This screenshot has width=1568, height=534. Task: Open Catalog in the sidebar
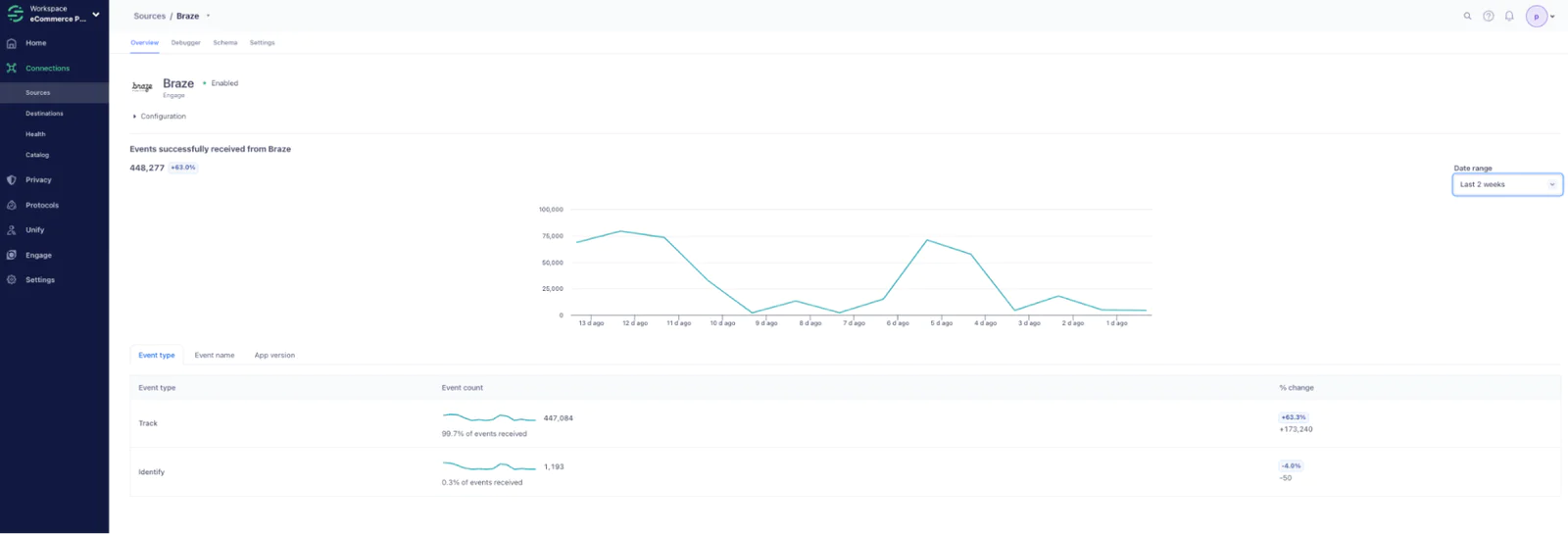[x=37, y=155]
